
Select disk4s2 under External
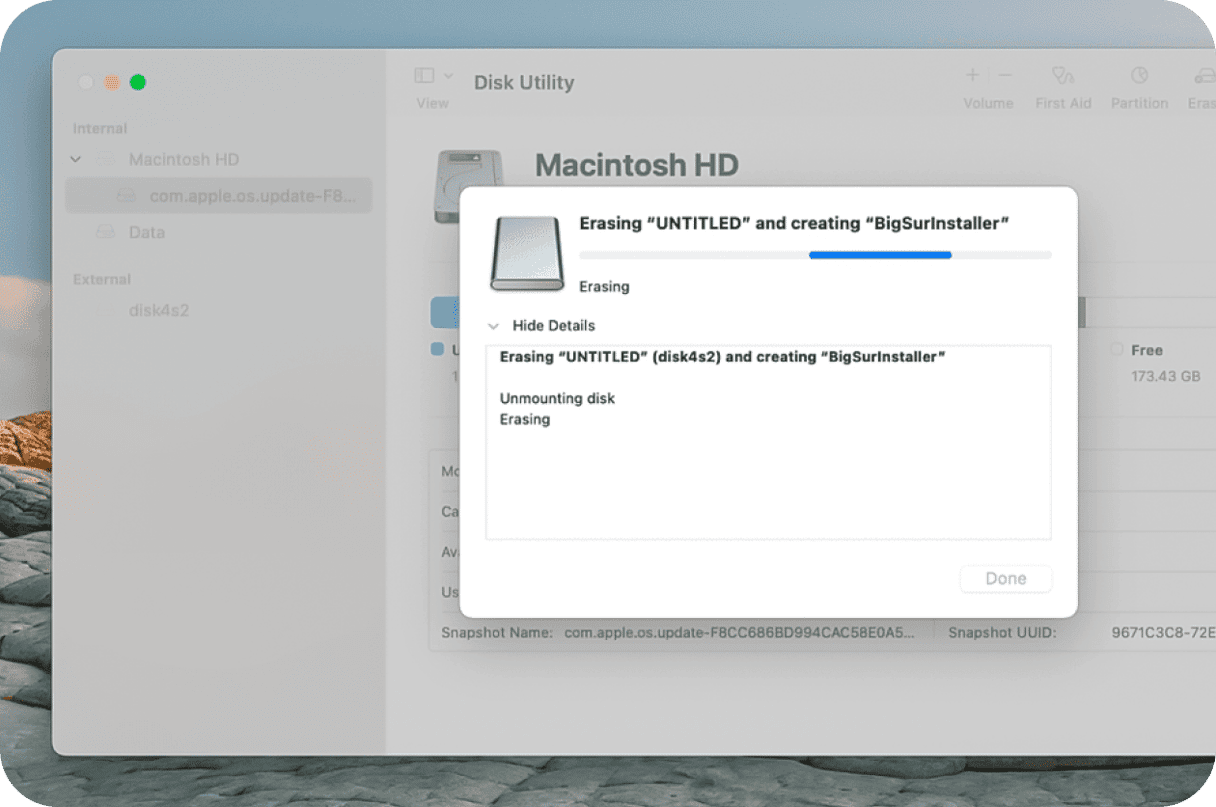159,310
